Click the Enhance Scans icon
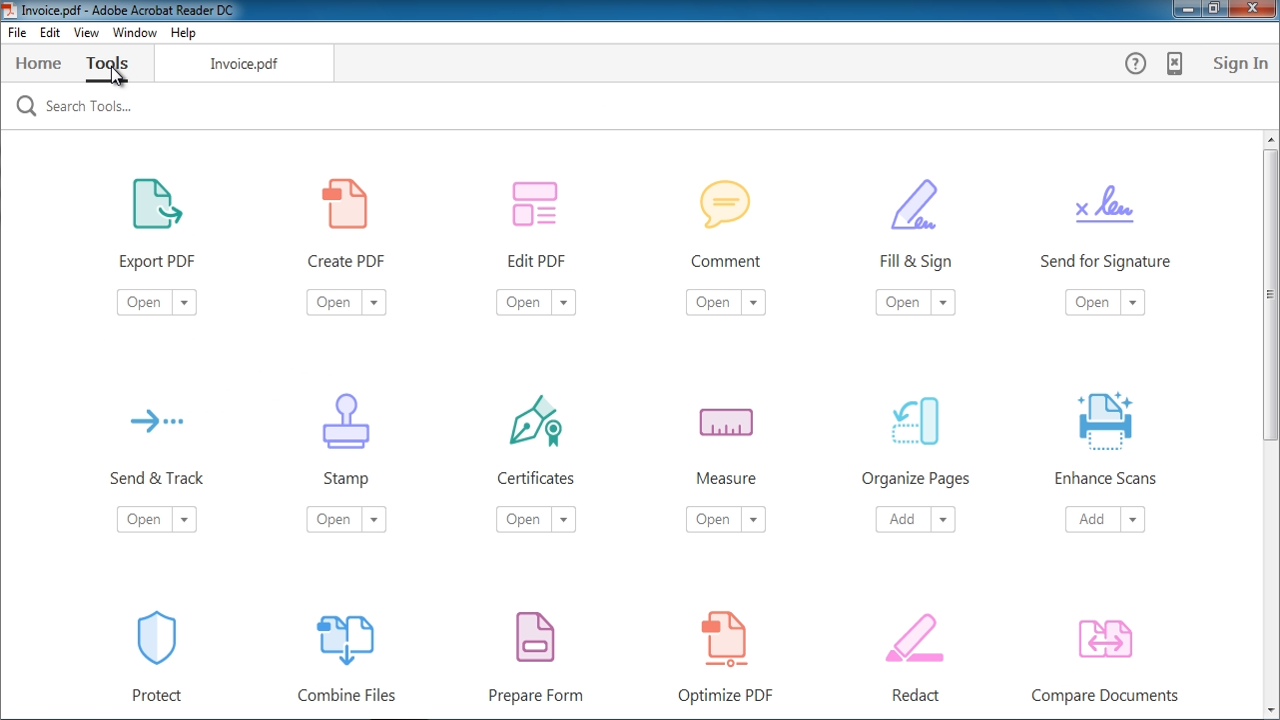 pos(1105,420)
